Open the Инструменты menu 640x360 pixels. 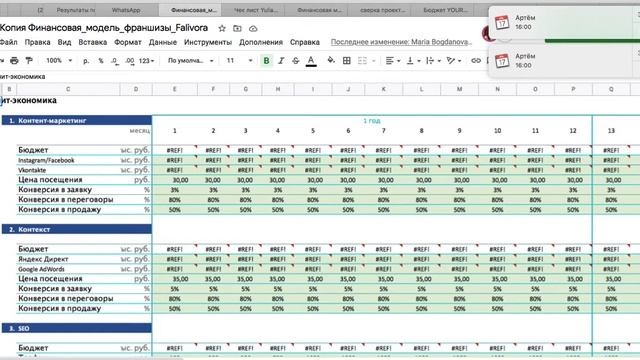coord(208,42)
